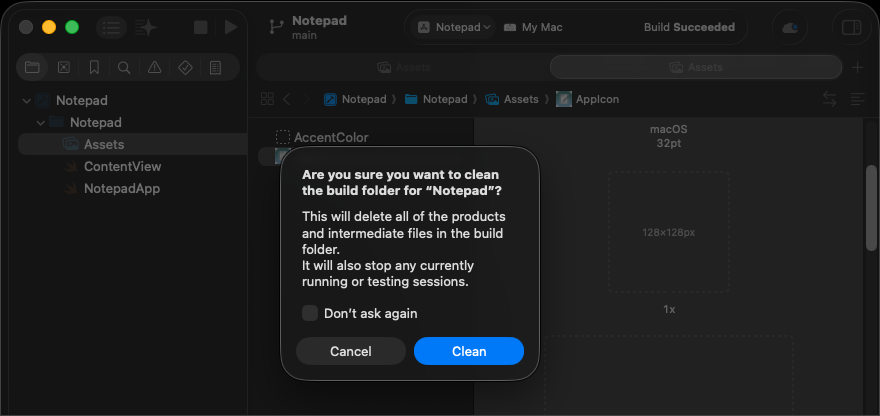Open the Notepad scheme dropdown
This screenshot has width=880, height=416.
click(x=453, y=27)
